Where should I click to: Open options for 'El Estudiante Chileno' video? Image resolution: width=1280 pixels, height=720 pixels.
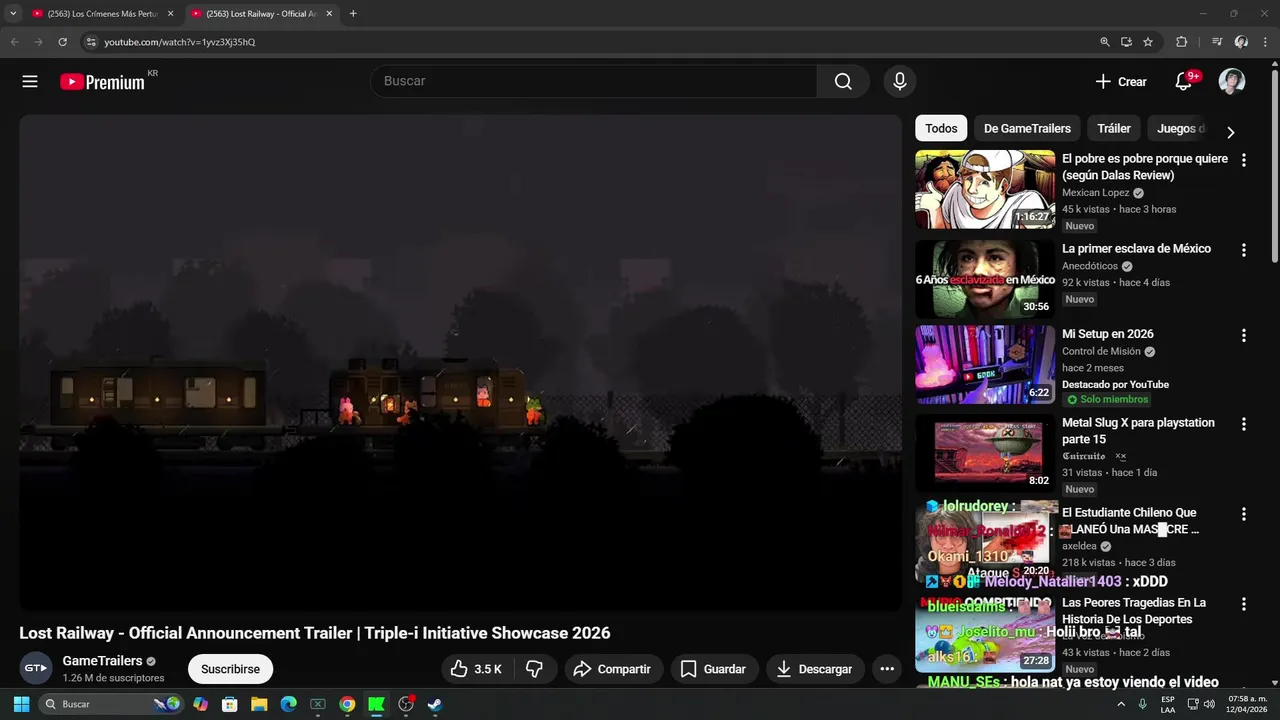pos(1244,514)
